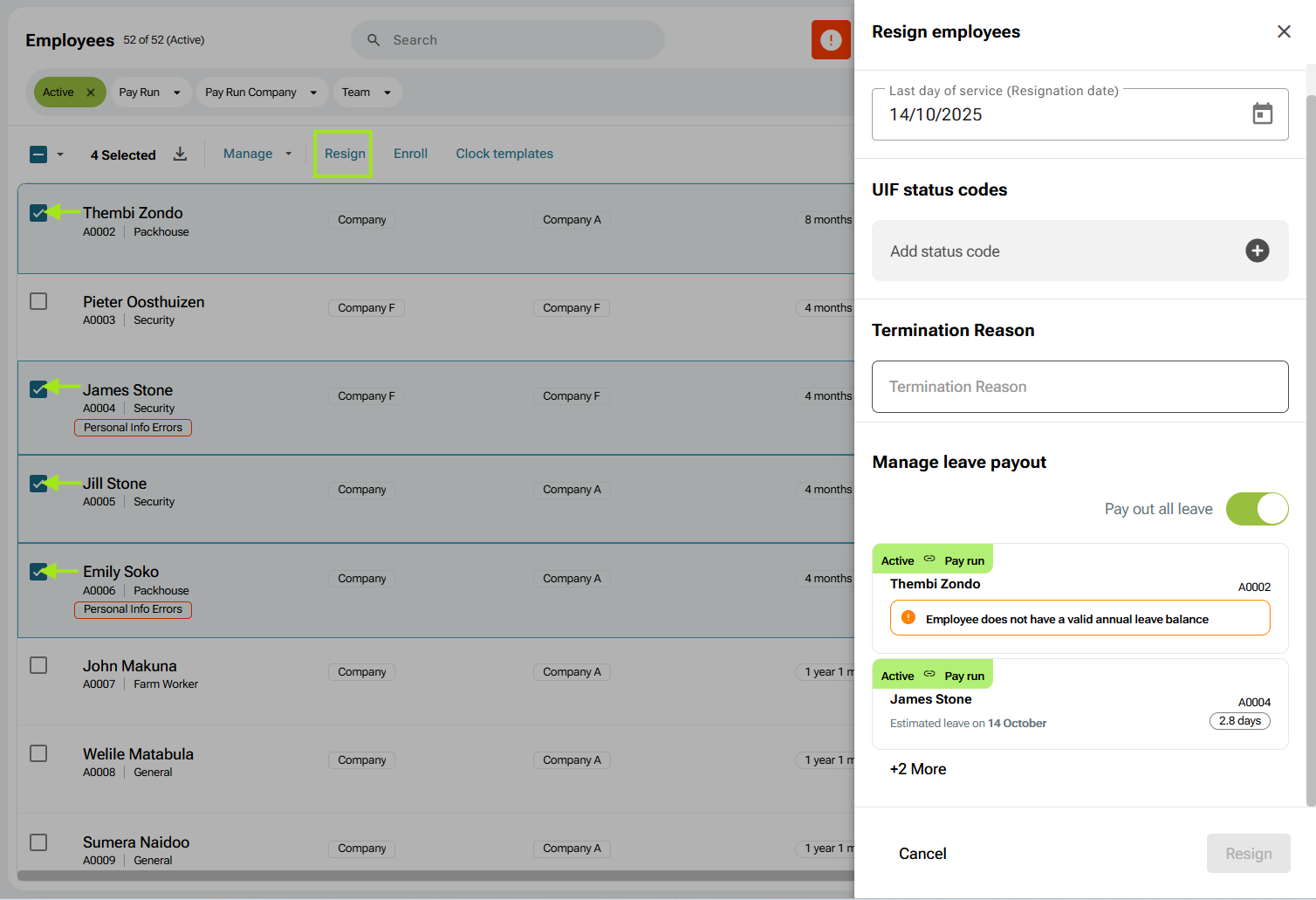Click the orange alert notification icon
The image size is (1316, 900).
click(831, 40)
